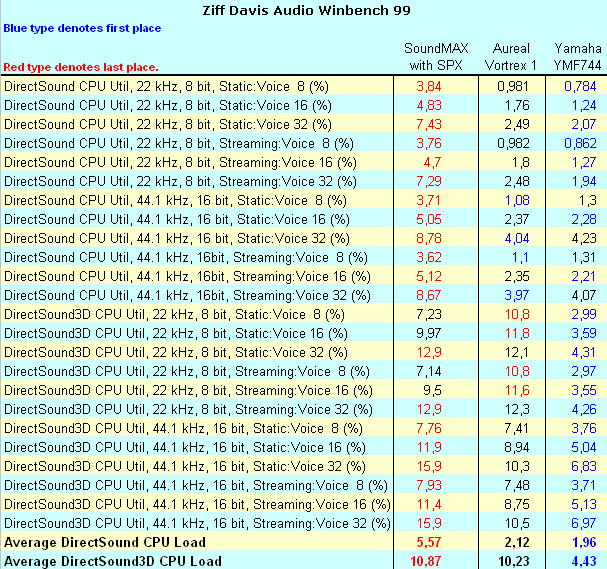
Task: Click the SoundMAX value 7,76
Action: (x=429, y=428)
